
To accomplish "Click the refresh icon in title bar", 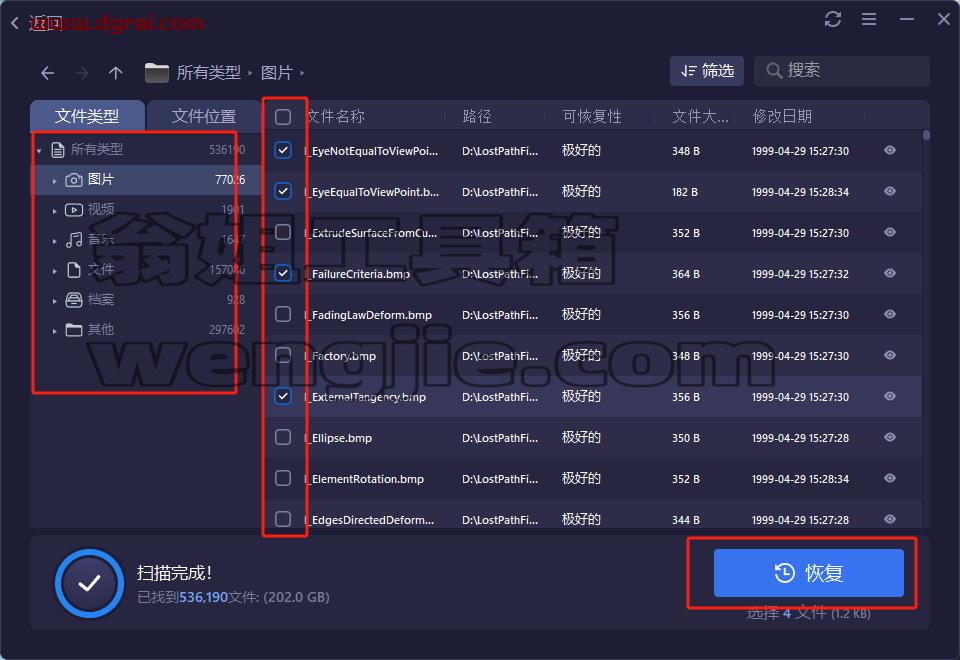I will [x=833, y=19].
